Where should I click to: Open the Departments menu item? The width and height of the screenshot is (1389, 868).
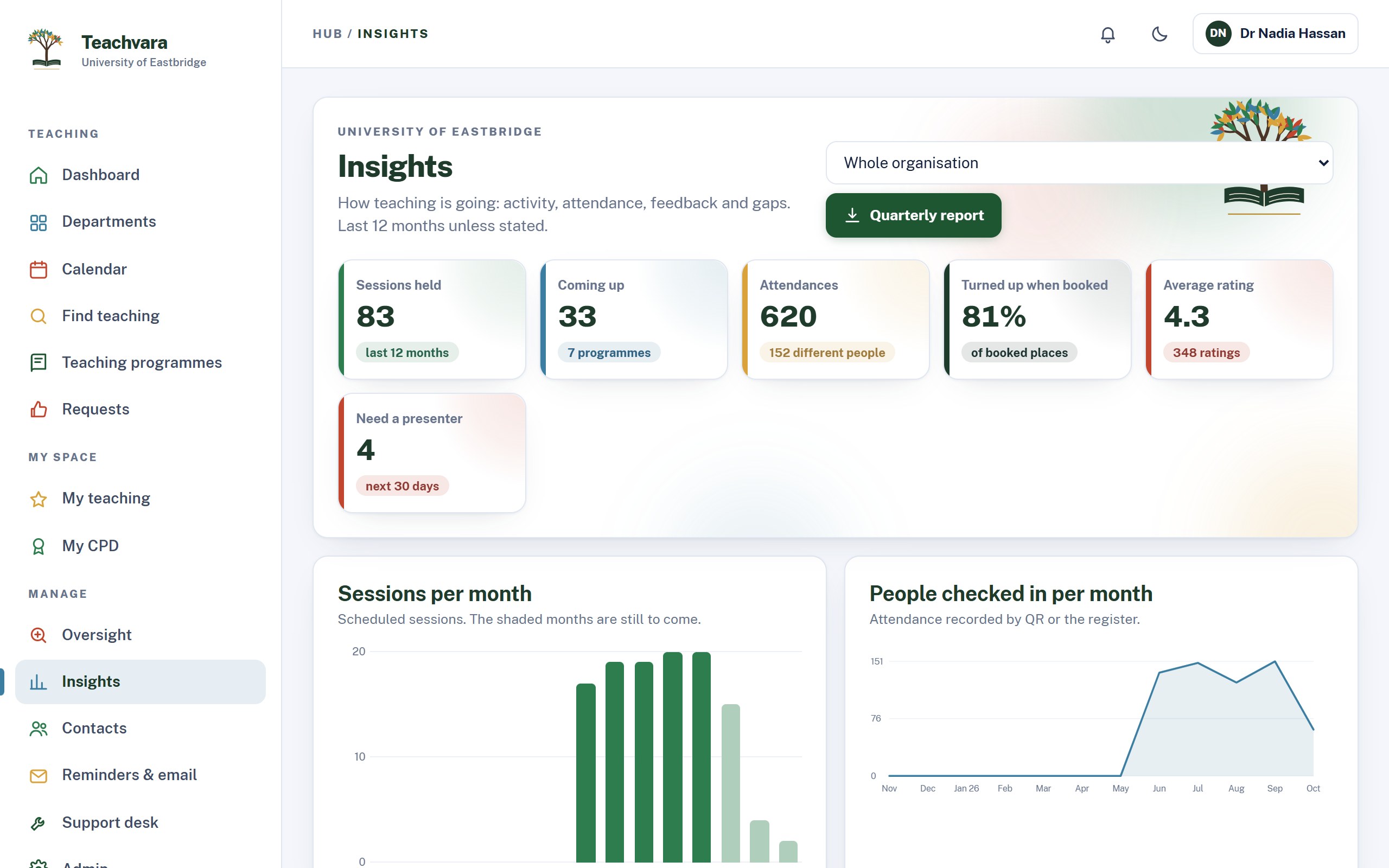click(x=141, y=222)
